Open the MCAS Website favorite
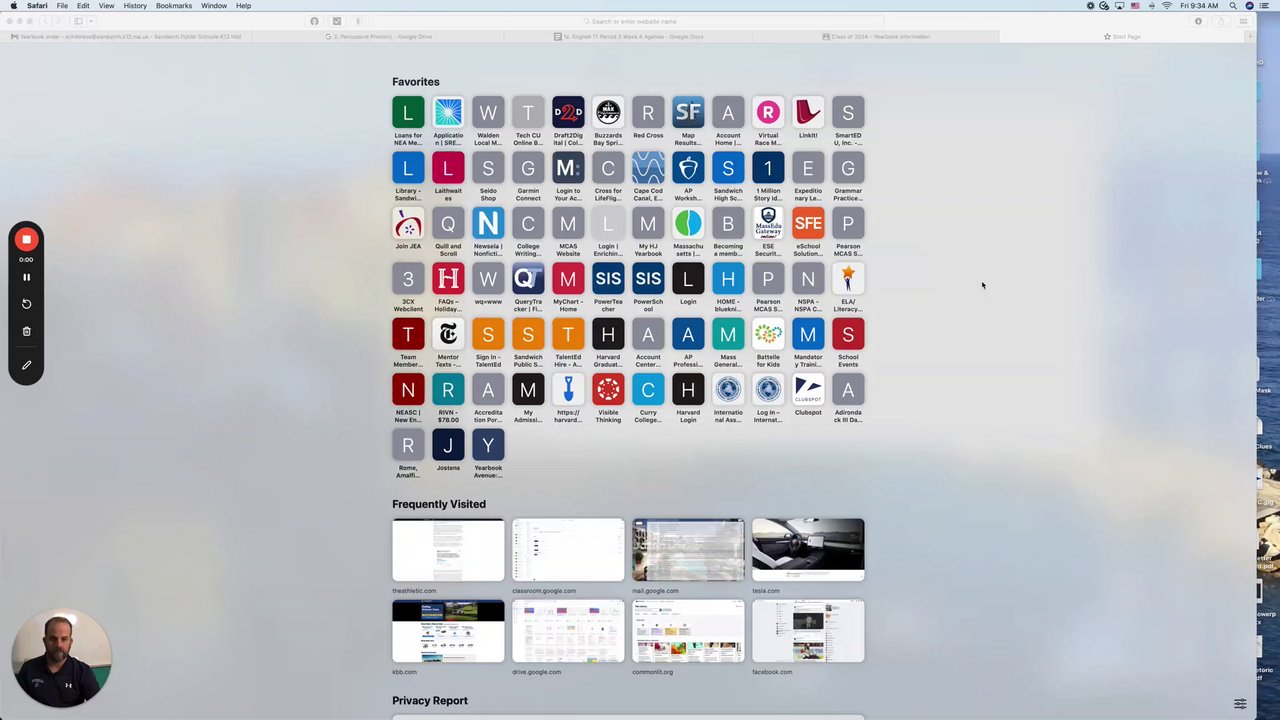Screen dimensions: 1280x720 click(568, 224)
